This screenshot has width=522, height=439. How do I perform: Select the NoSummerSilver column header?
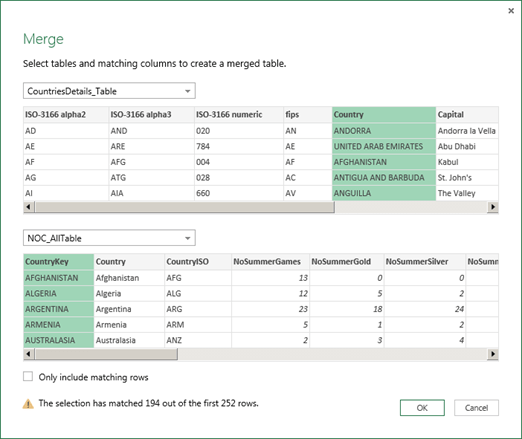point(425,262)
